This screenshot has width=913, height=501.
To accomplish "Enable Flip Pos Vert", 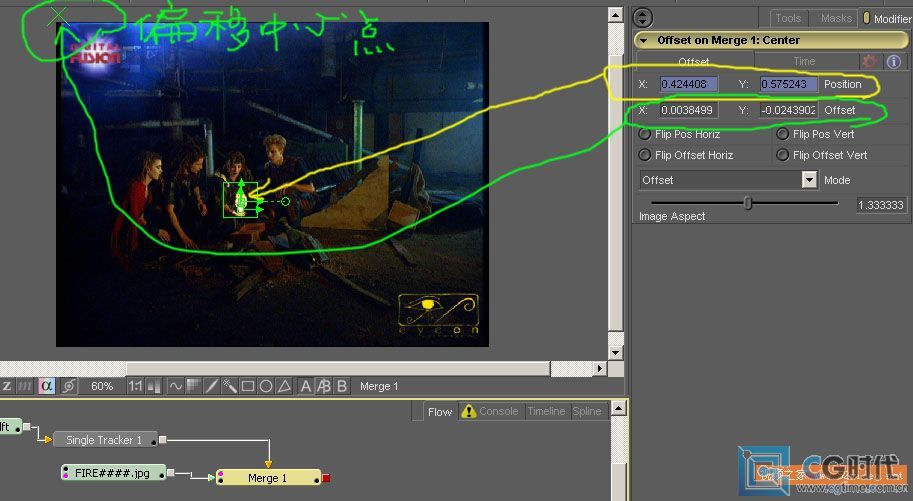I will (783, 134).
